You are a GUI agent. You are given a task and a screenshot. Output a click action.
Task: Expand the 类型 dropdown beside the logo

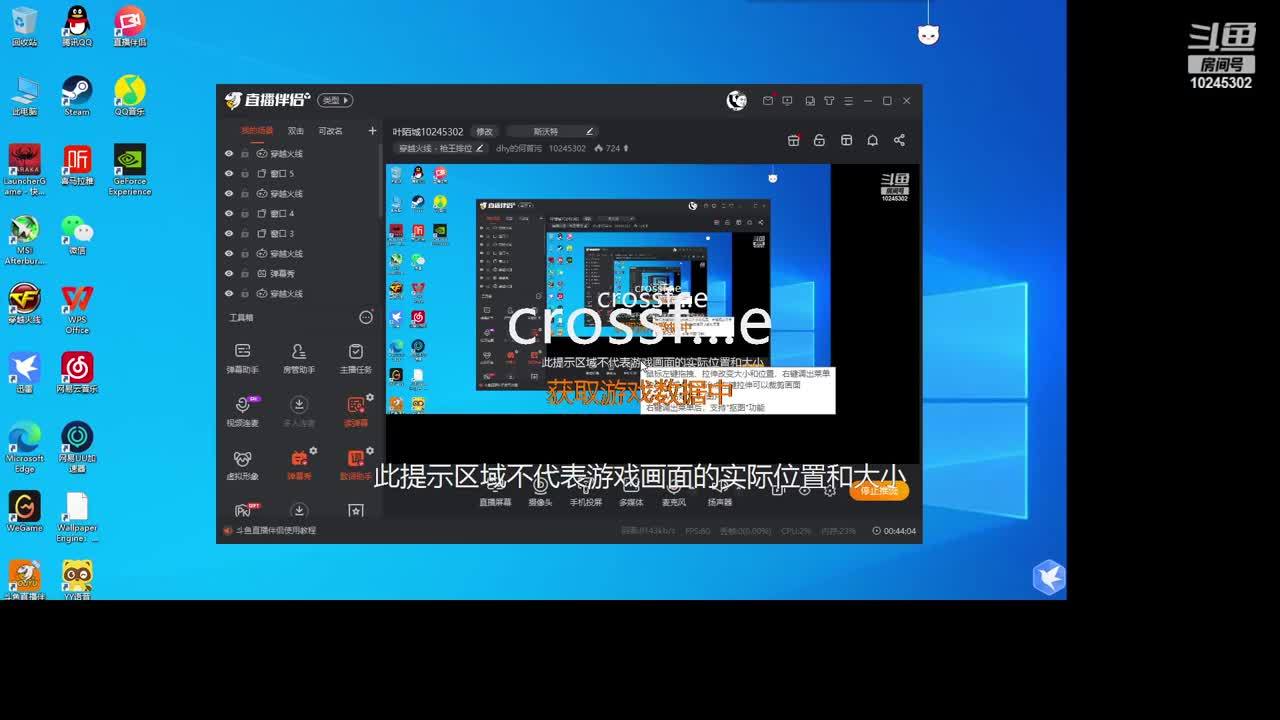(335, 100)
